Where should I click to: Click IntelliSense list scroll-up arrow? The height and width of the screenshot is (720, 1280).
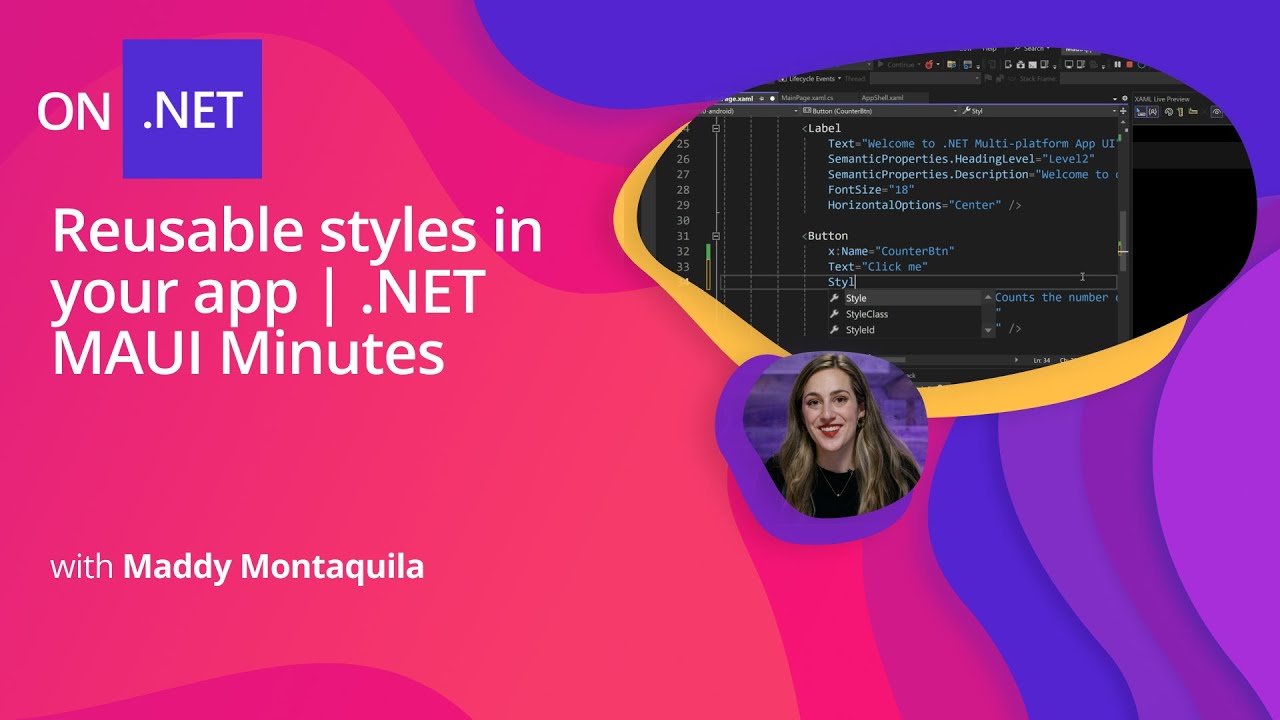988,298
